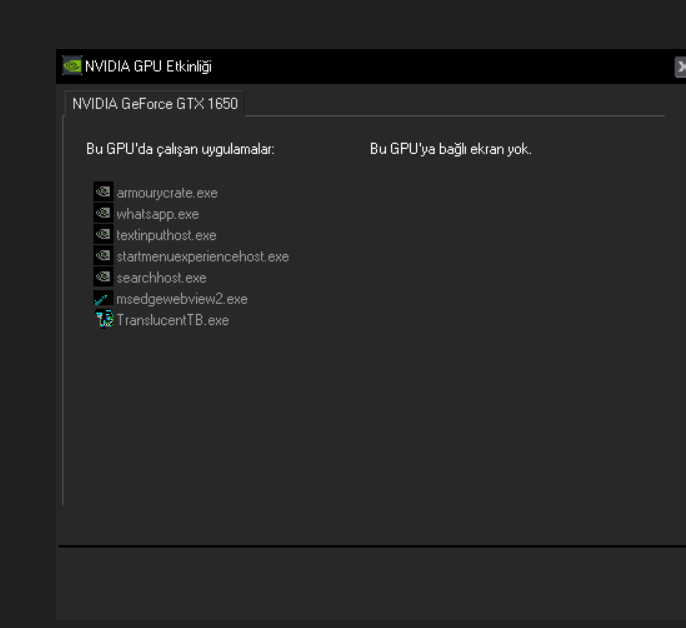Click the whatsapp.exe icon
The height and width of the screenshot is (628, 686).
pyautogui.click(x=103, y=213)
